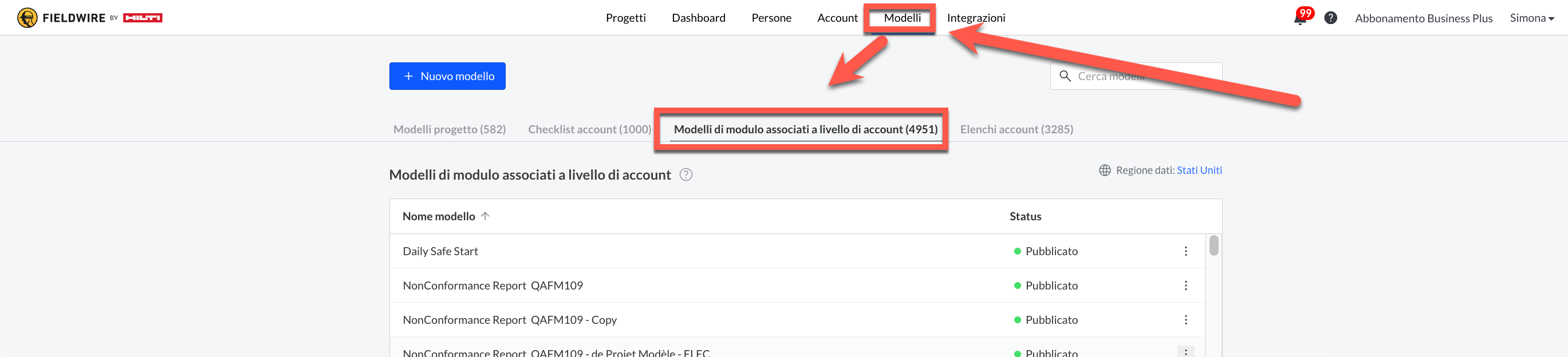1568x357 pixels.
Task: Go to the Dashboard menu item
Action: pos(698,18)
